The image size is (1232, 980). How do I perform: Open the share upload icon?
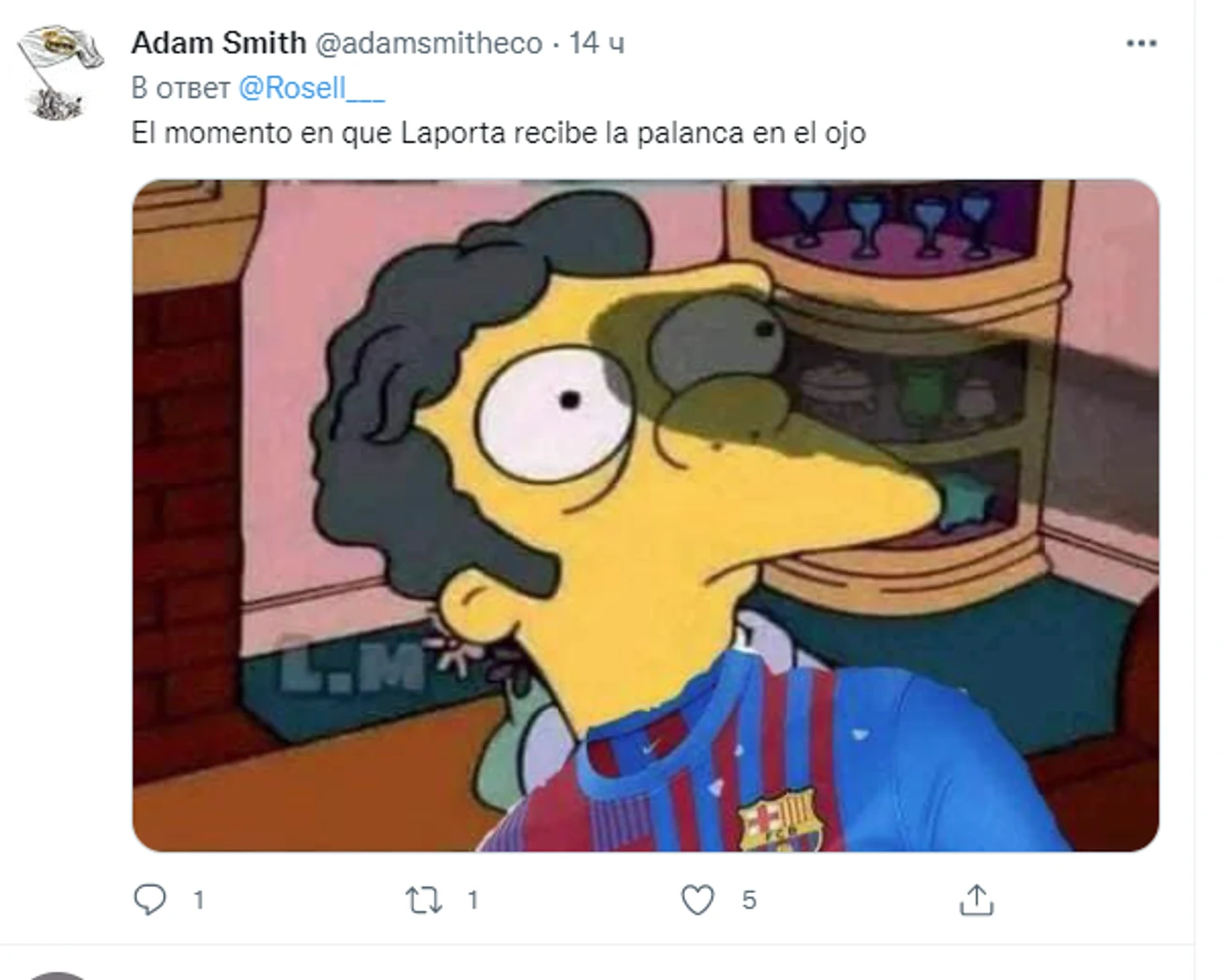coord(976,900)
